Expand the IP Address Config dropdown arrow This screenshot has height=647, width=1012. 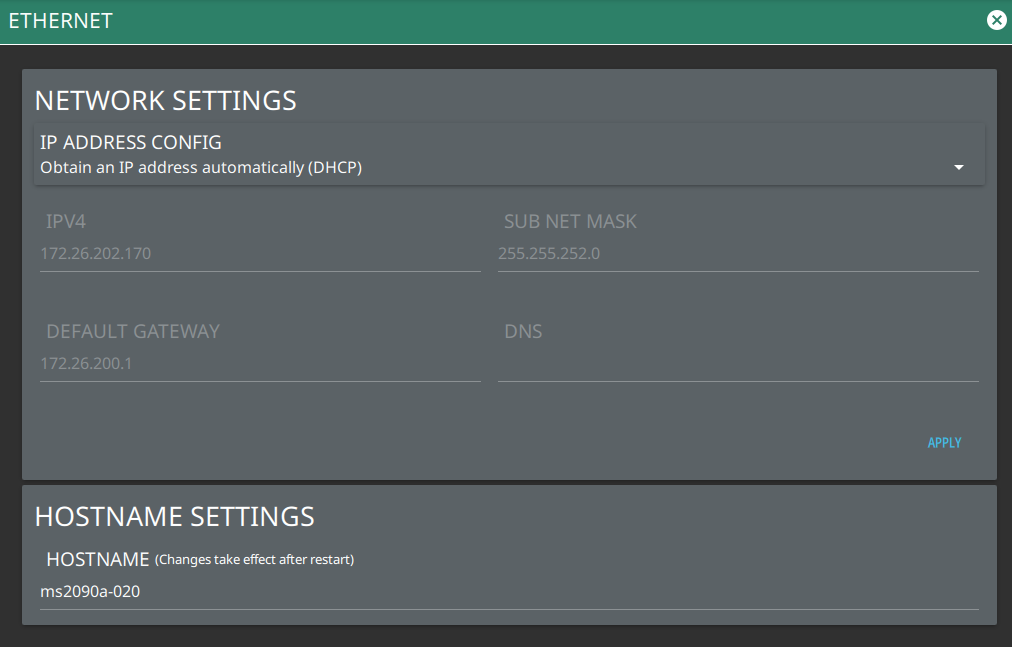click(958, 167)
